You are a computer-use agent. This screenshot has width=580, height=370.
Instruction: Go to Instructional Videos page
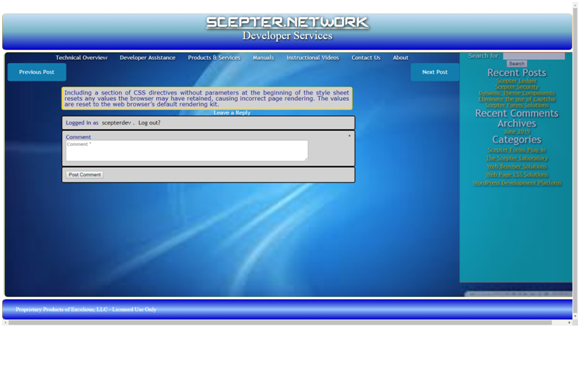(313, 58)
